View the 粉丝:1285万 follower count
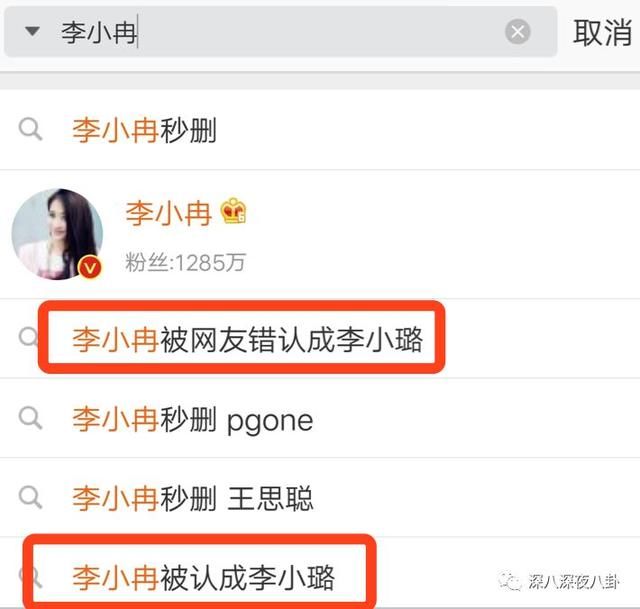640x609 pixels. [185, 262]
